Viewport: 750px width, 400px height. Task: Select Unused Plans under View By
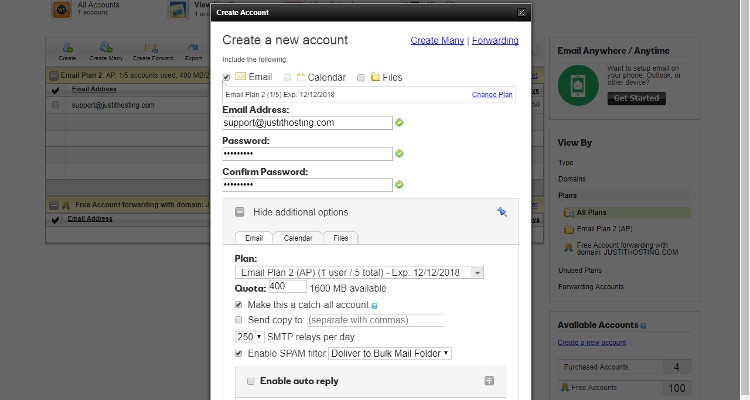coord(580,270)
